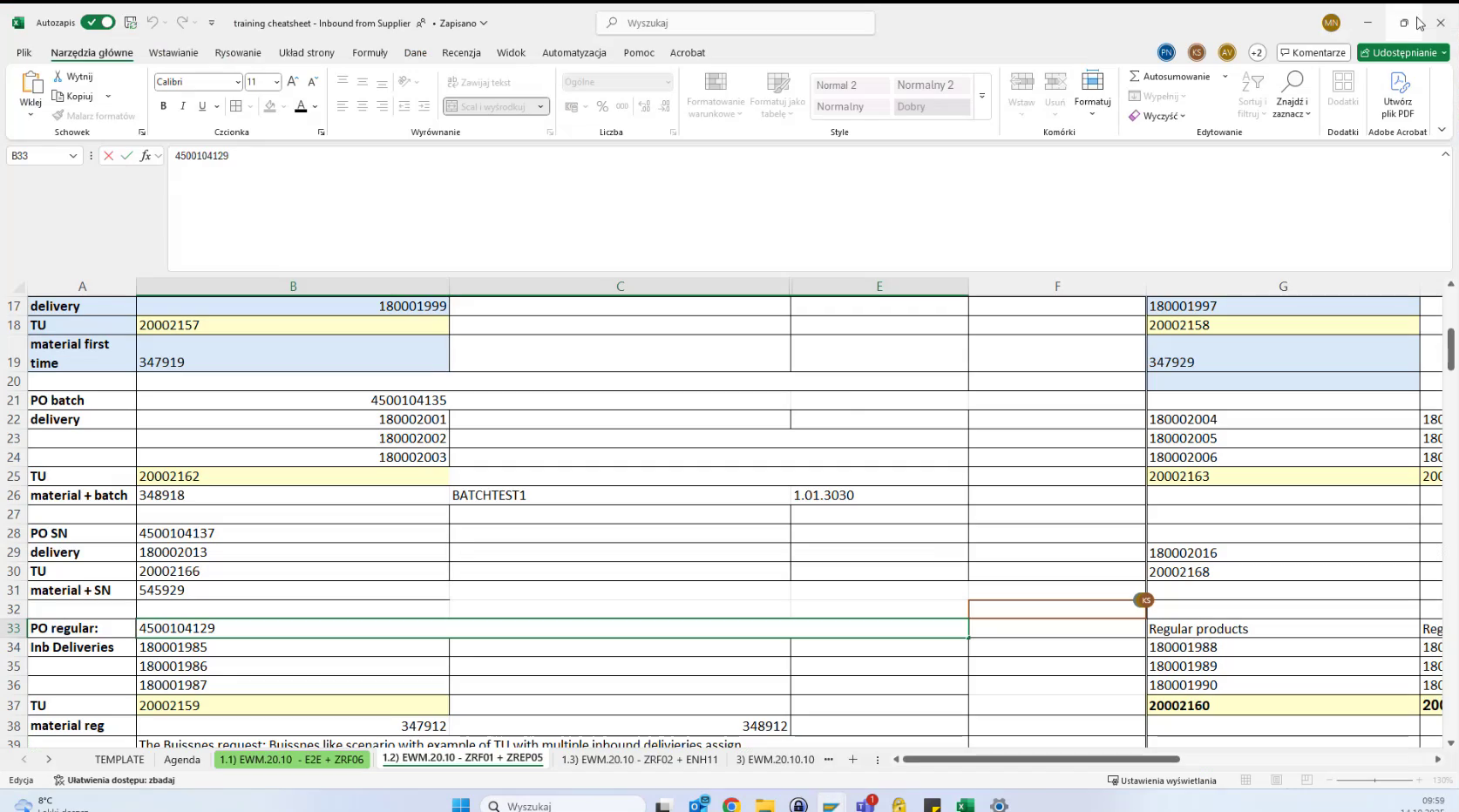
Task: Click the horizontal scrollbar at sheet bottom
Action: (1040, 760)
